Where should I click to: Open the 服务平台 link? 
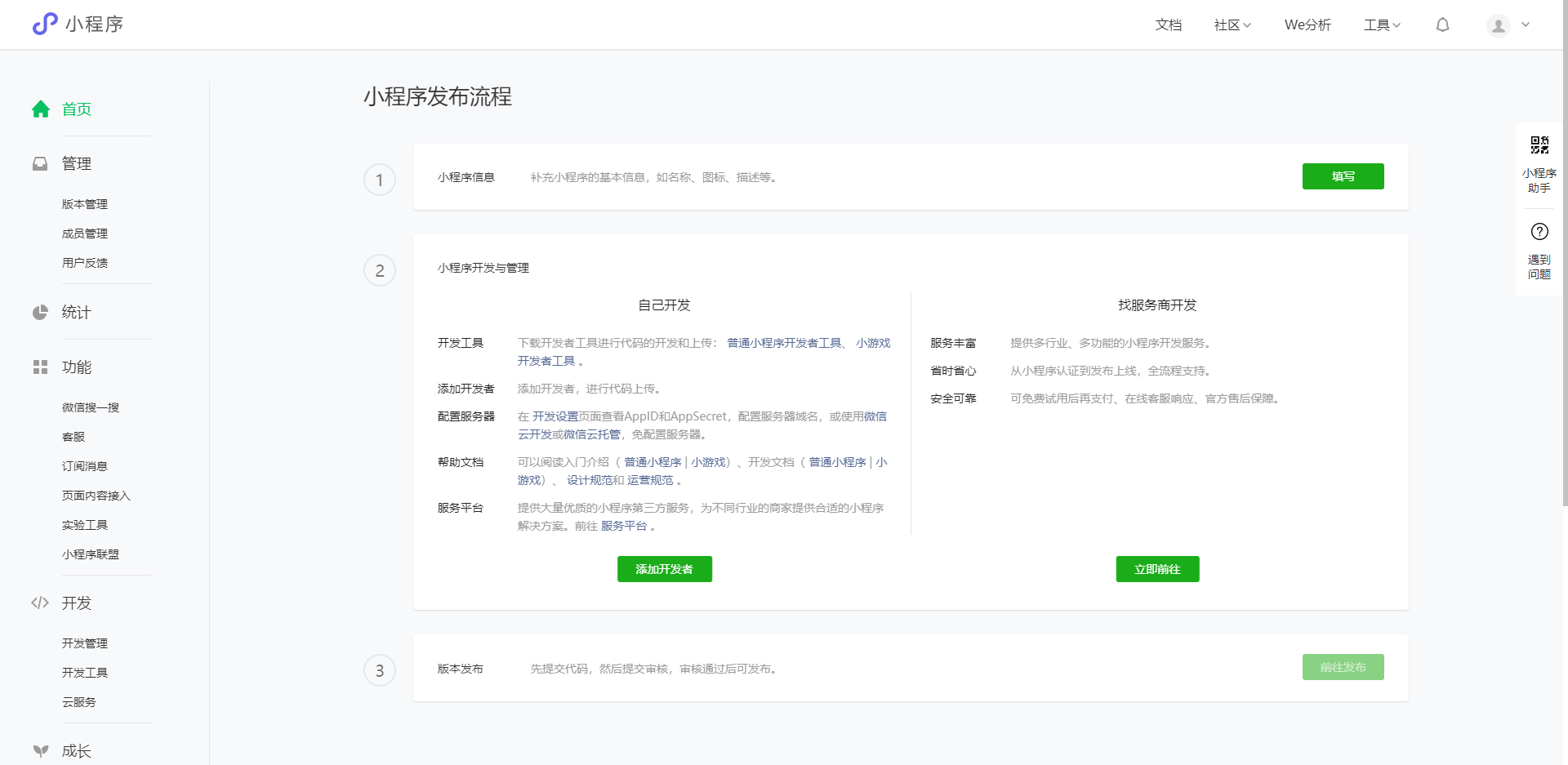coord(624,526)
